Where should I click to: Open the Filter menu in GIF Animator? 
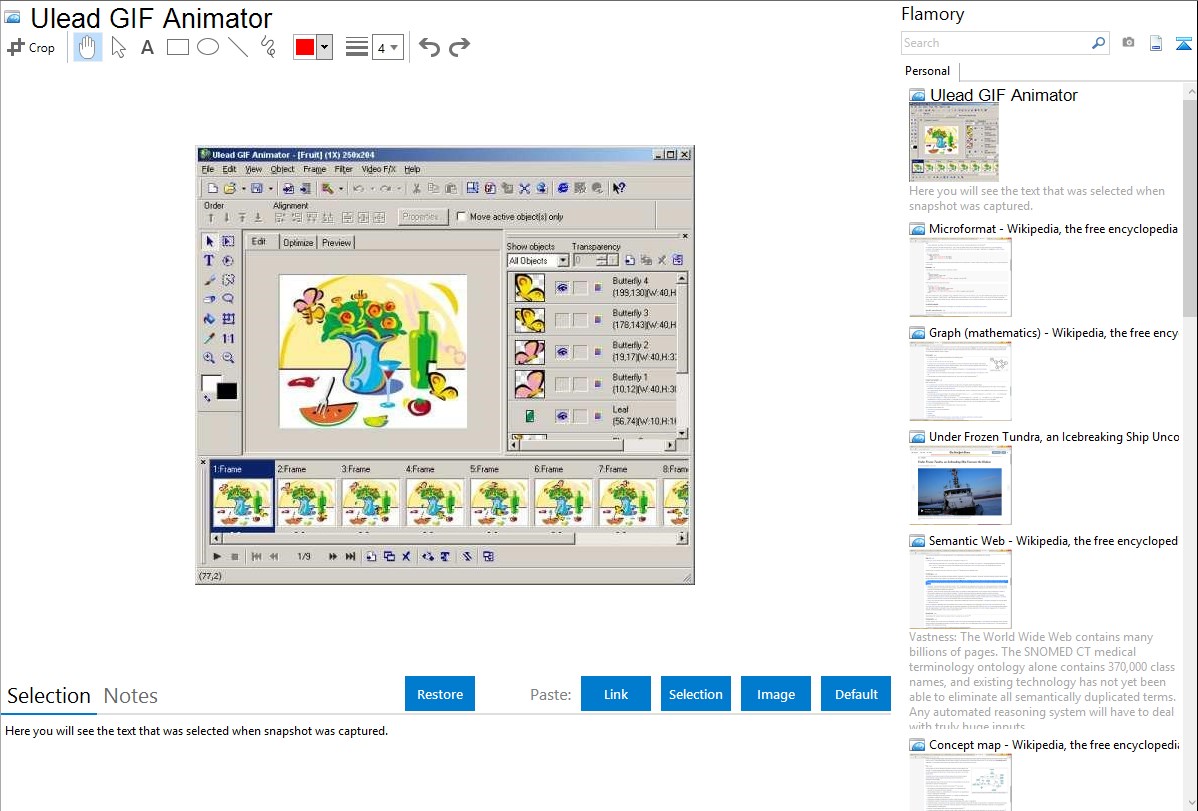343,169
